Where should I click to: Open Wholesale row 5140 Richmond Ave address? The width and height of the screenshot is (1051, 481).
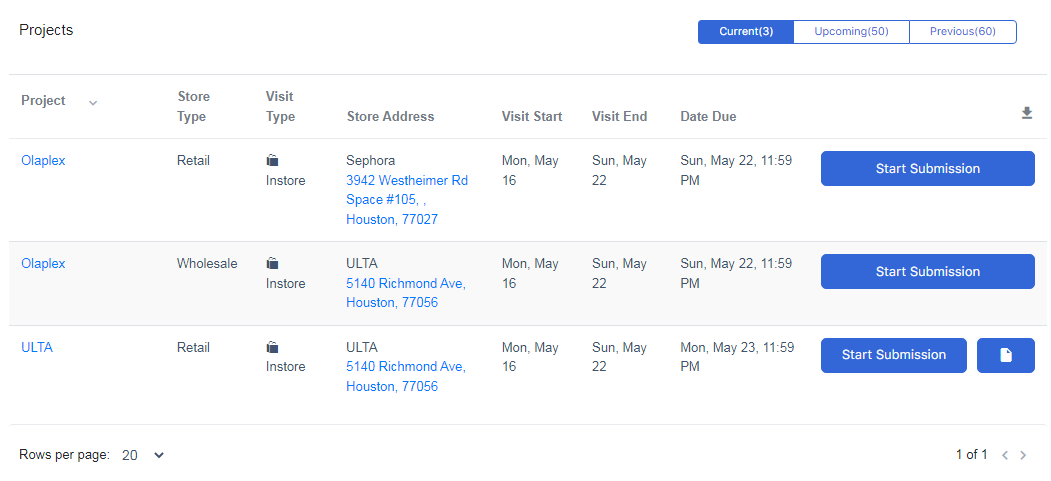tap(405, 283)
